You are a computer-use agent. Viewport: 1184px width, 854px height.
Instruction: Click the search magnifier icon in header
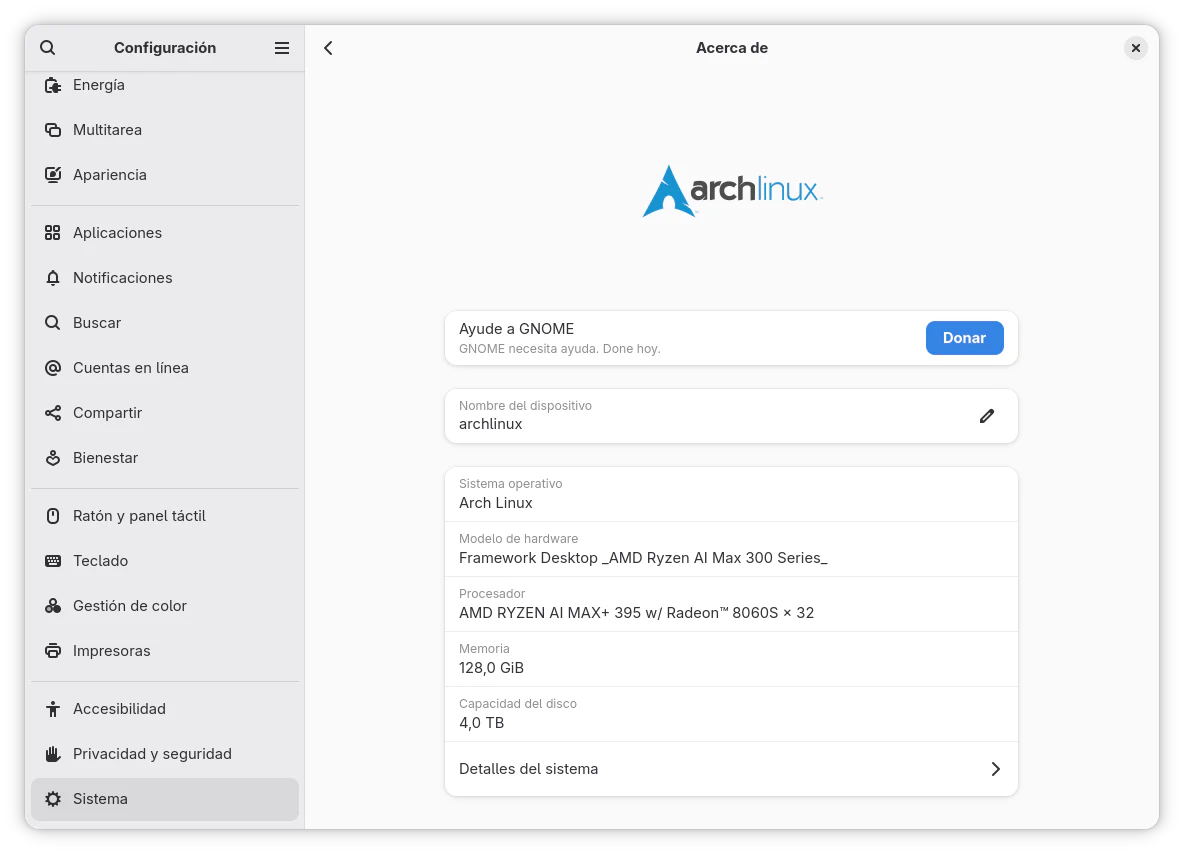click(47, 48)
